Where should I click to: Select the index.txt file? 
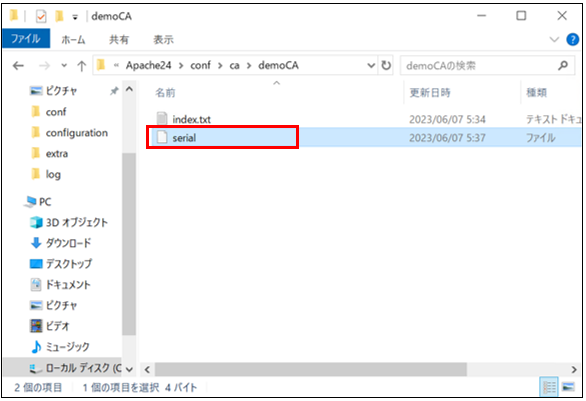[192, 119]
